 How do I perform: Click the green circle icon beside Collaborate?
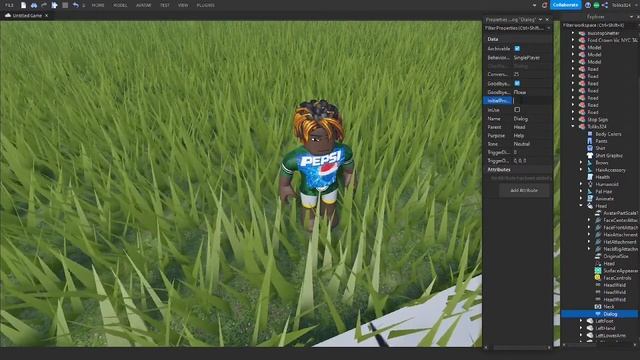pyautogui.click(x=596, y=5)
